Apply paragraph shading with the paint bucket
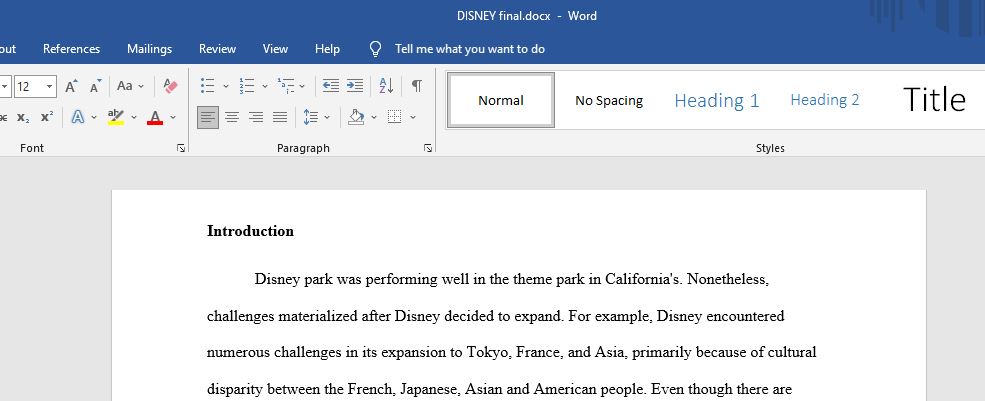 pos(356,118)
